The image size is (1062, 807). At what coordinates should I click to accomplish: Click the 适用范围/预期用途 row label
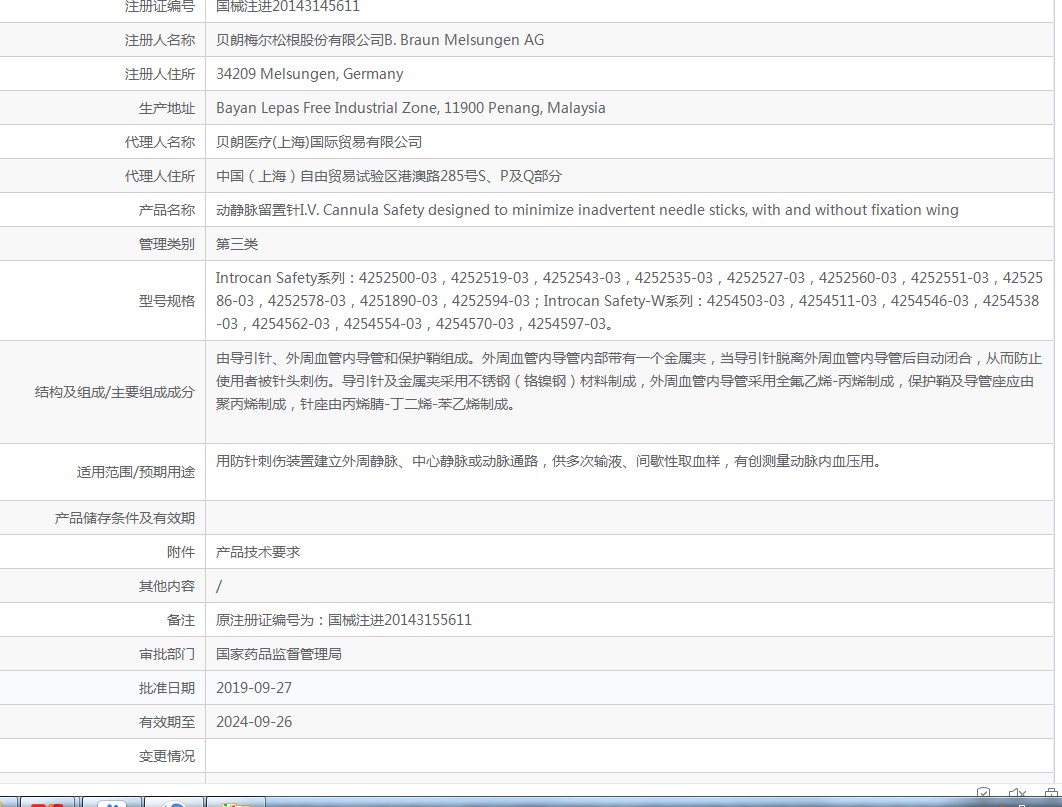(x=135, y=472)
